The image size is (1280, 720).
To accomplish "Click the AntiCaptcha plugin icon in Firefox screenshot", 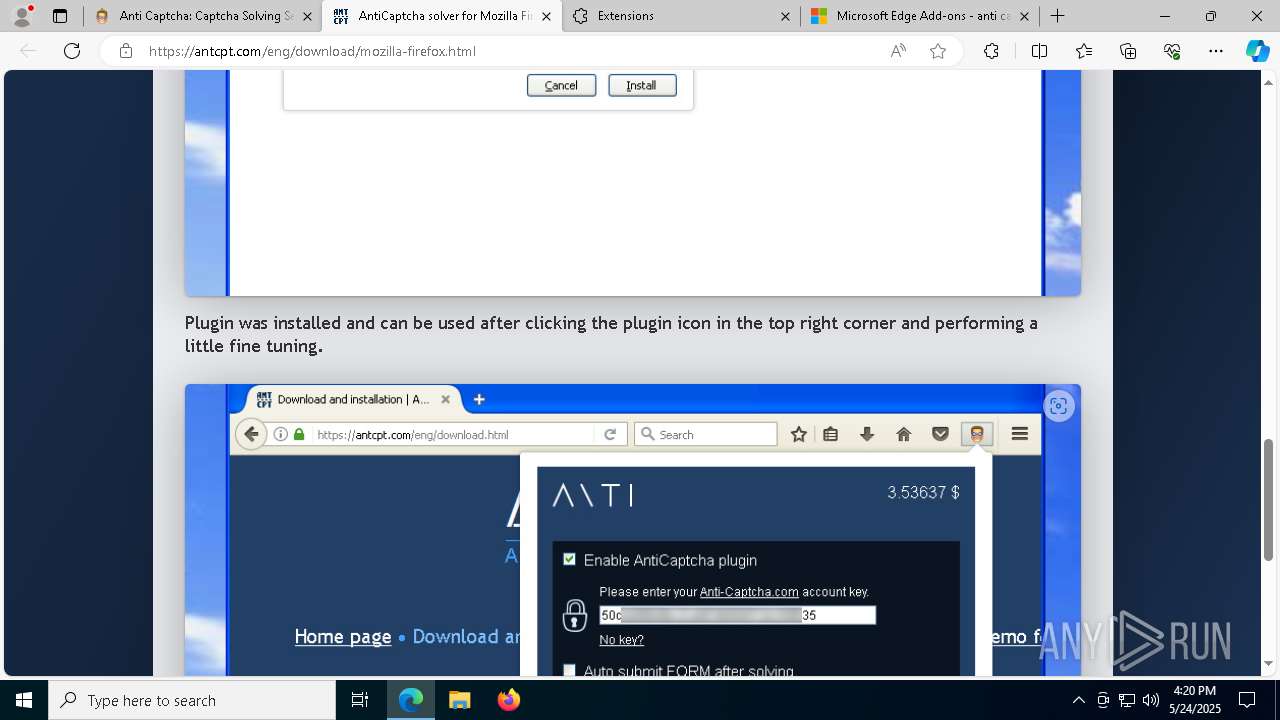I will point(977,434).
